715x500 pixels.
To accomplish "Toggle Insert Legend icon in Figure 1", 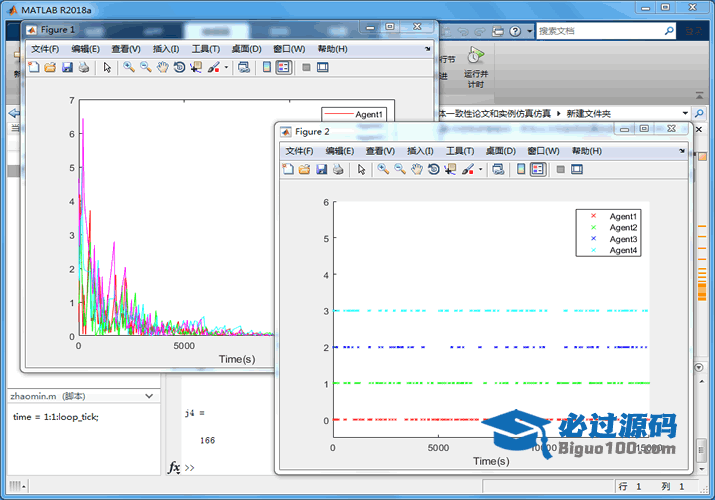I will 284,67.
